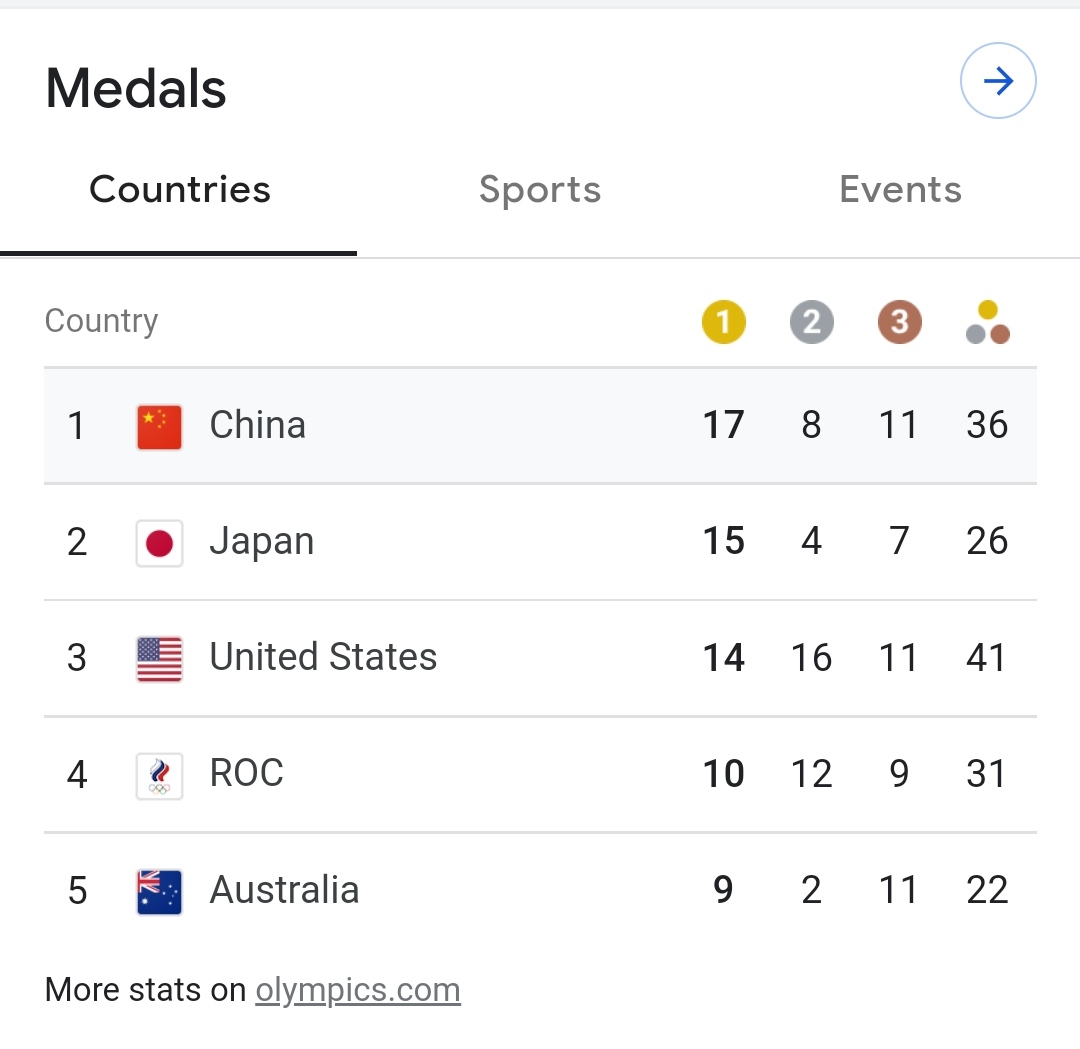Screen dimensions: 1080x1049
Task: Select the Countries tab
Action: [x=180, y=190]
